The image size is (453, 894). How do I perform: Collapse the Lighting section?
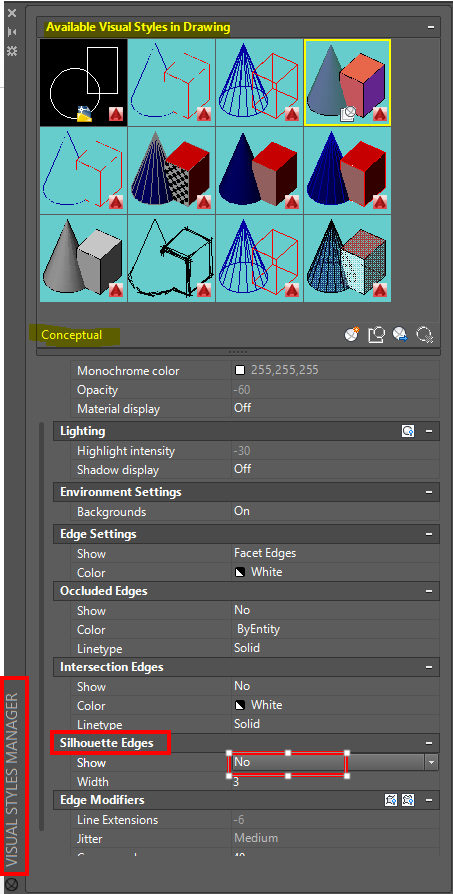[428, 431]
